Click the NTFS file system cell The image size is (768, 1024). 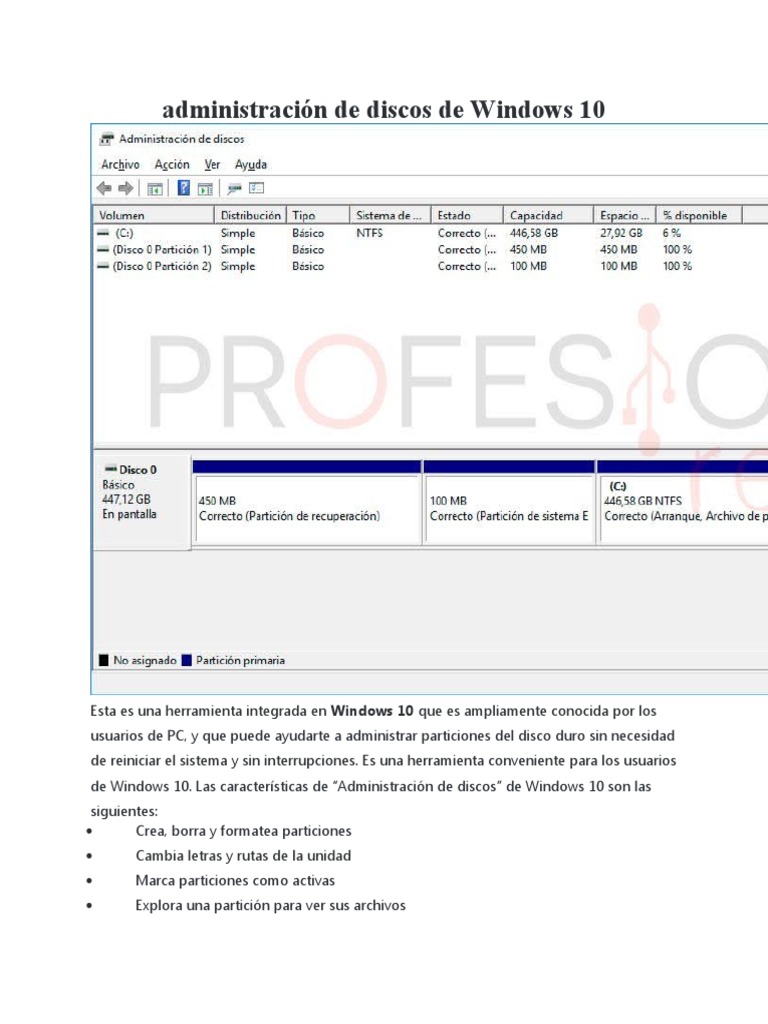pos(370,233)
